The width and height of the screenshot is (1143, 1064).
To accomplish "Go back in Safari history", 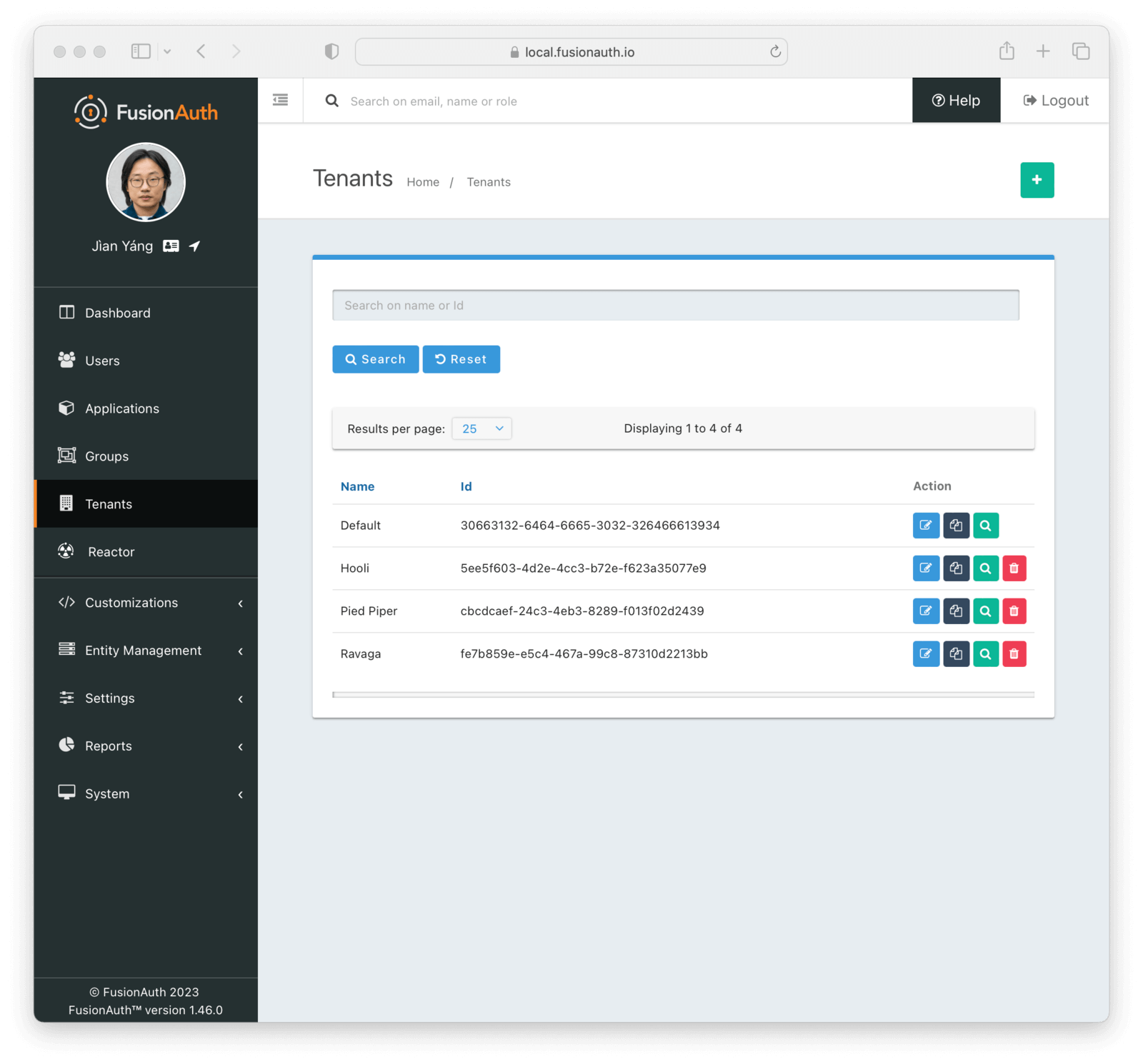I will [x=201, y=51].
